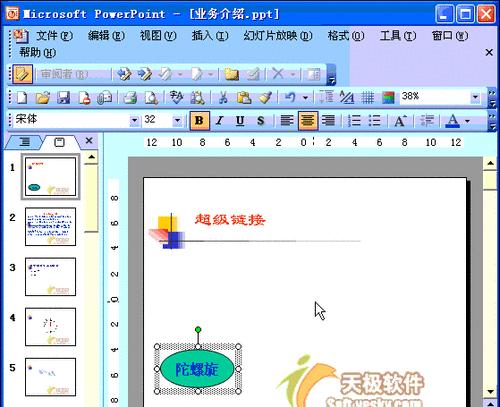Click the Print icon in toolbar
This screenshot has width=500, height=407.
[x=130, y=98]
